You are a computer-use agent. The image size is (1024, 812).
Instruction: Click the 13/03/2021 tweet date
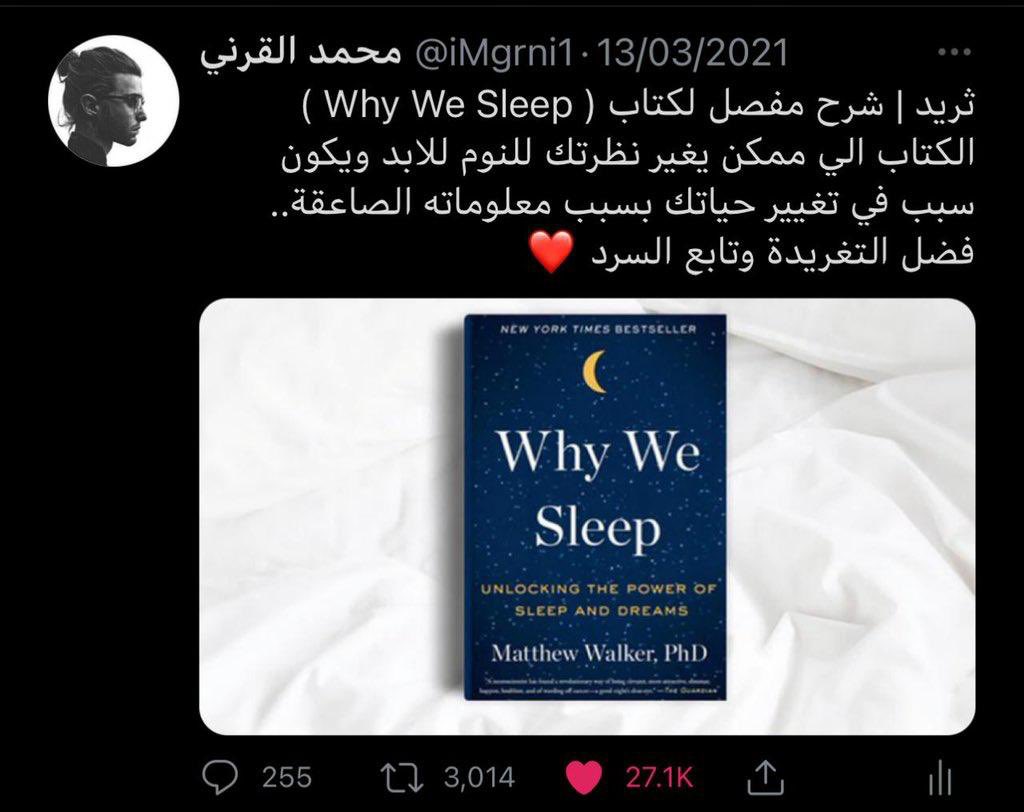(x=692, y=53)
